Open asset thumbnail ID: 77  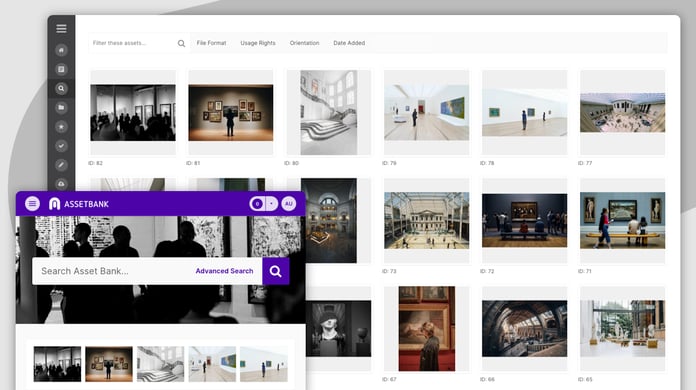coord(622,113)
